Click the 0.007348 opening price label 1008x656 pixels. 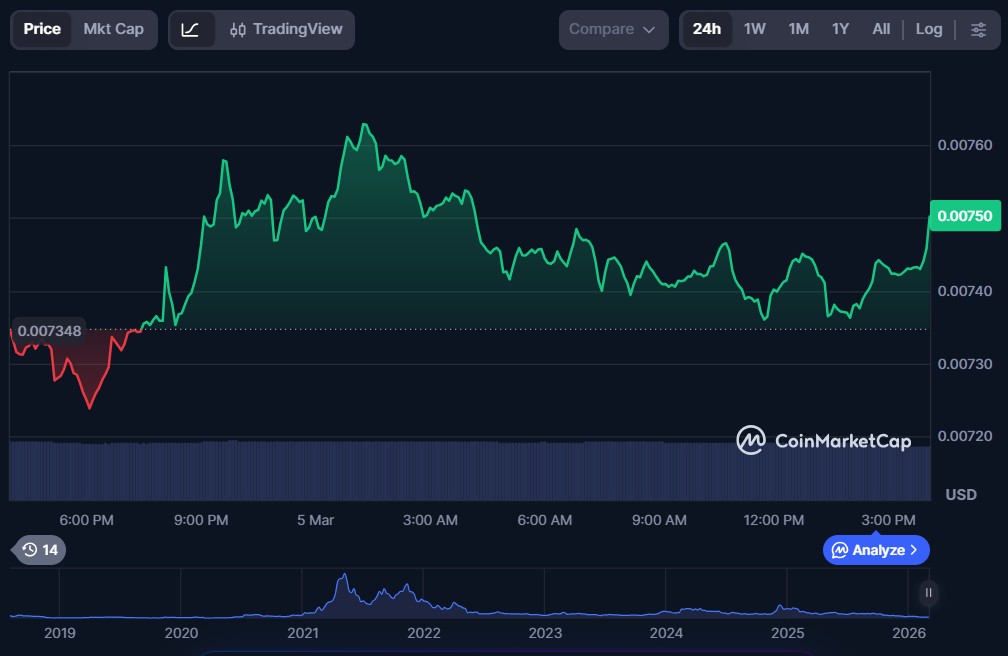50,330
